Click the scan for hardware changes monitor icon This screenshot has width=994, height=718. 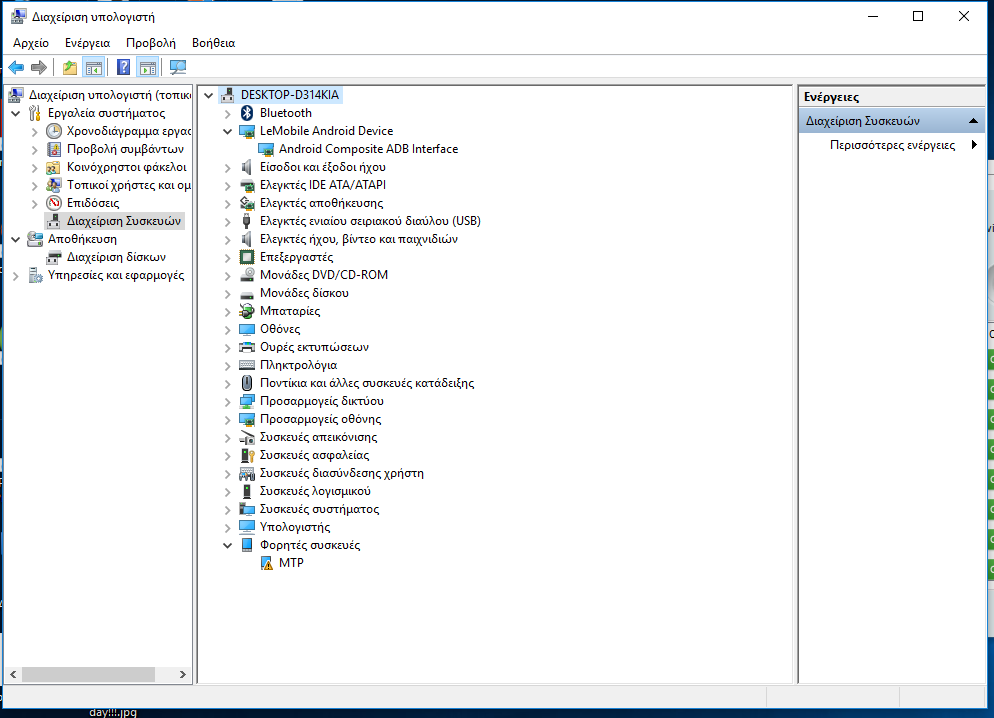pyautogui.click(x=178, y=67)
